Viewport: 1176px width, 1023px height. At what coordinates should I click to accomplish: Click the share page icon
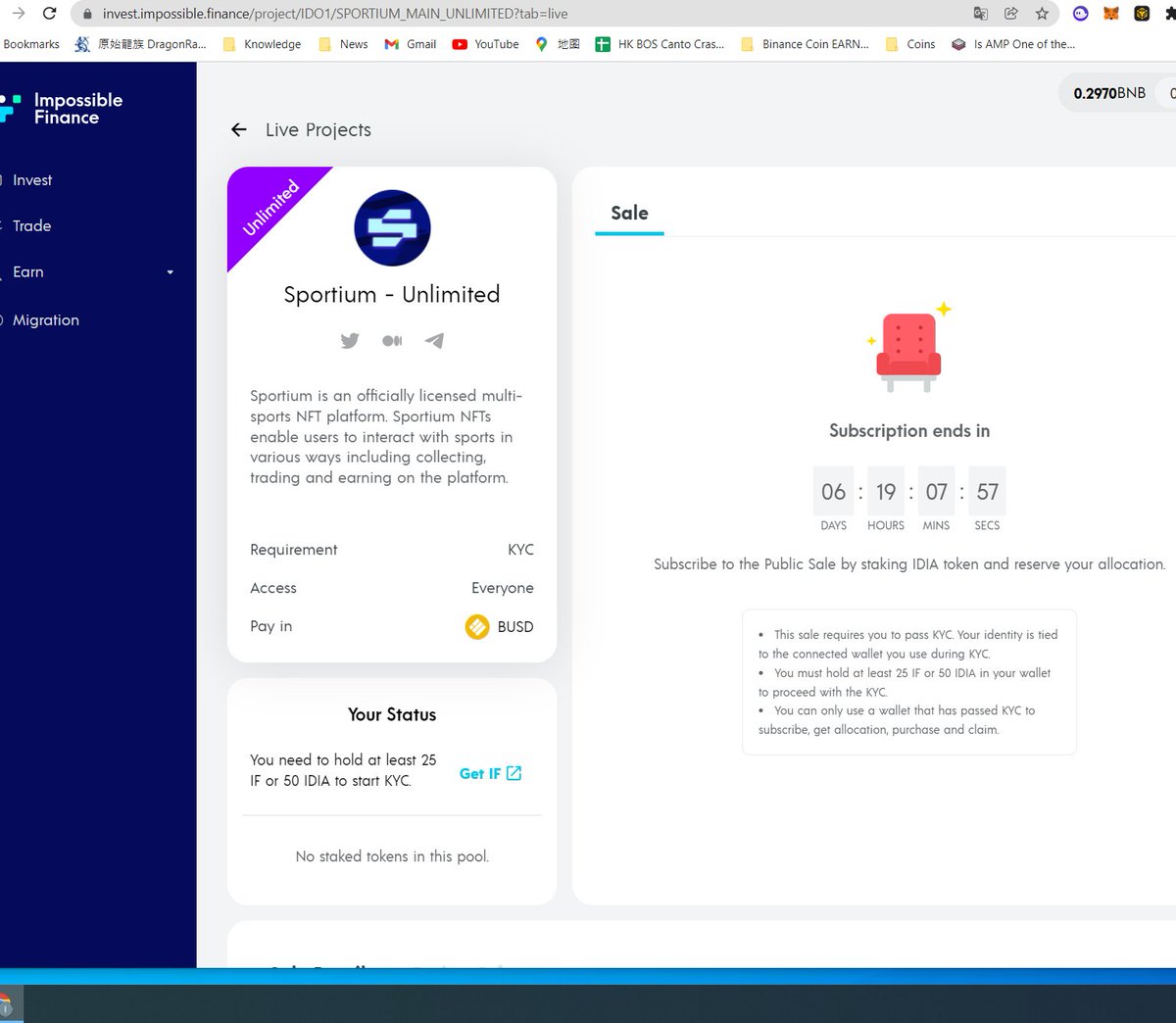point(1011,14)
